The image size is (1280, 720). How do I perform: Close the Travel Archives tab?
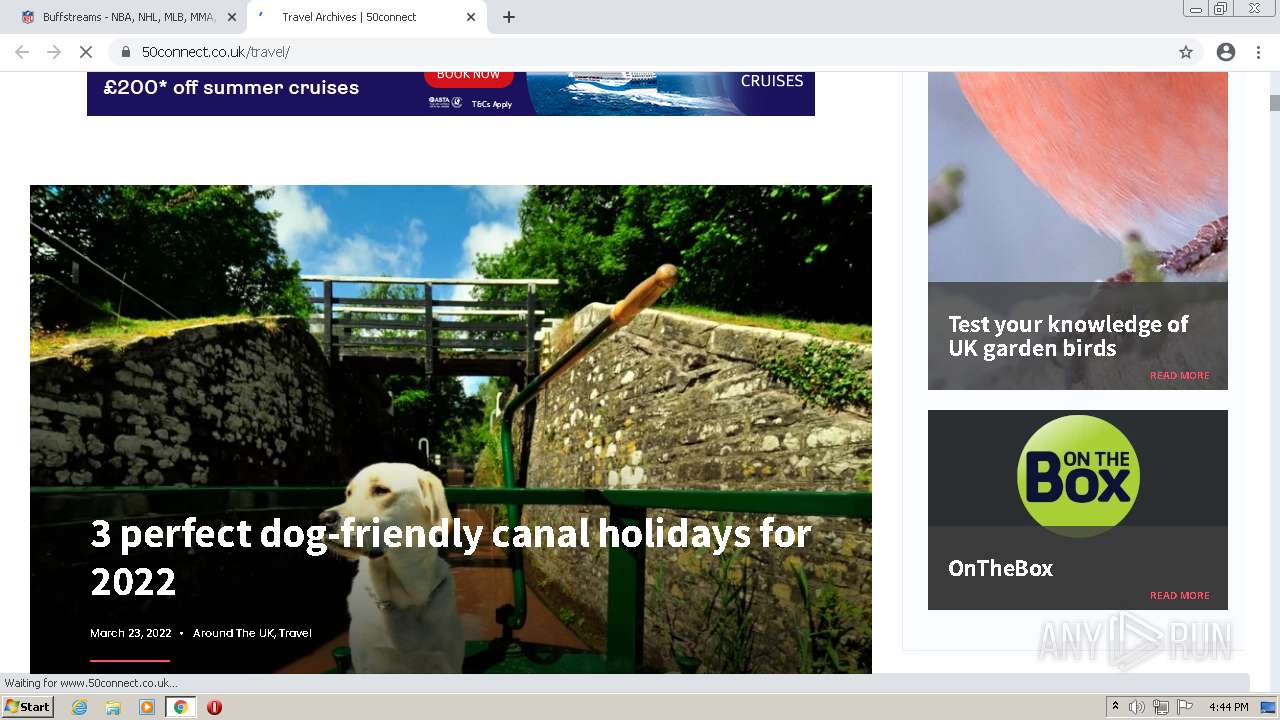coord(471,17)
